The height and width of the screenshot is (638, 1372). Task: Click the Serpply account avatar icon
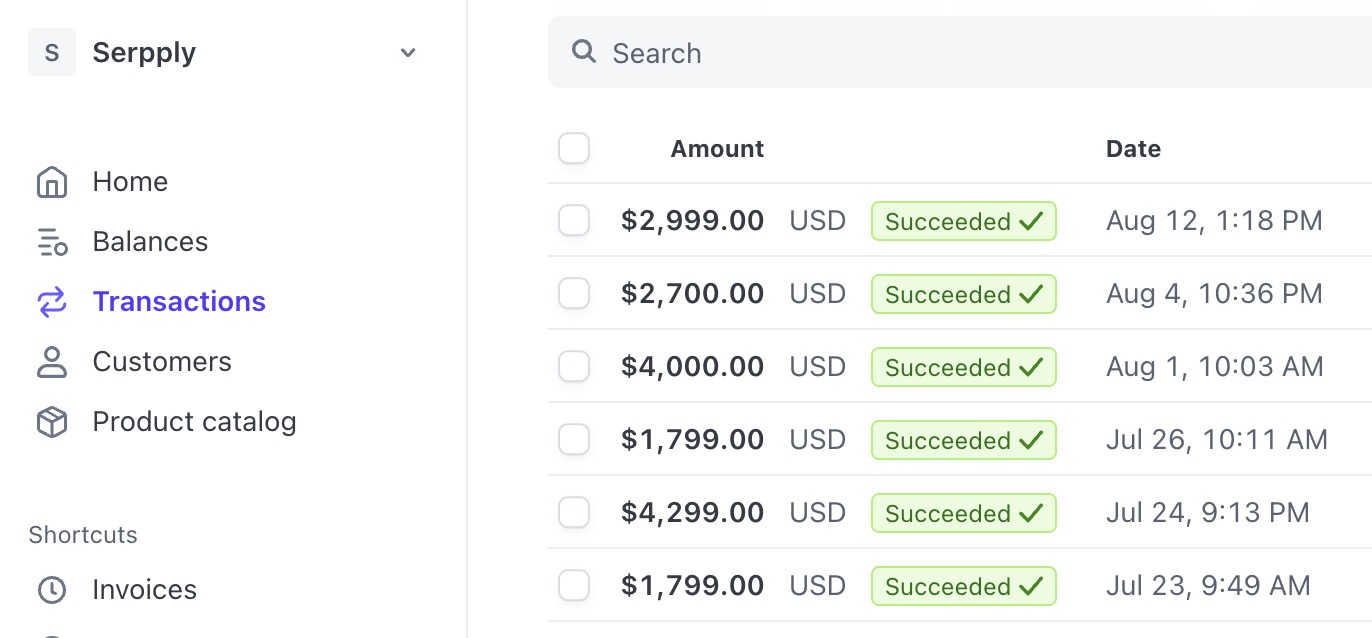click(52, 52)
